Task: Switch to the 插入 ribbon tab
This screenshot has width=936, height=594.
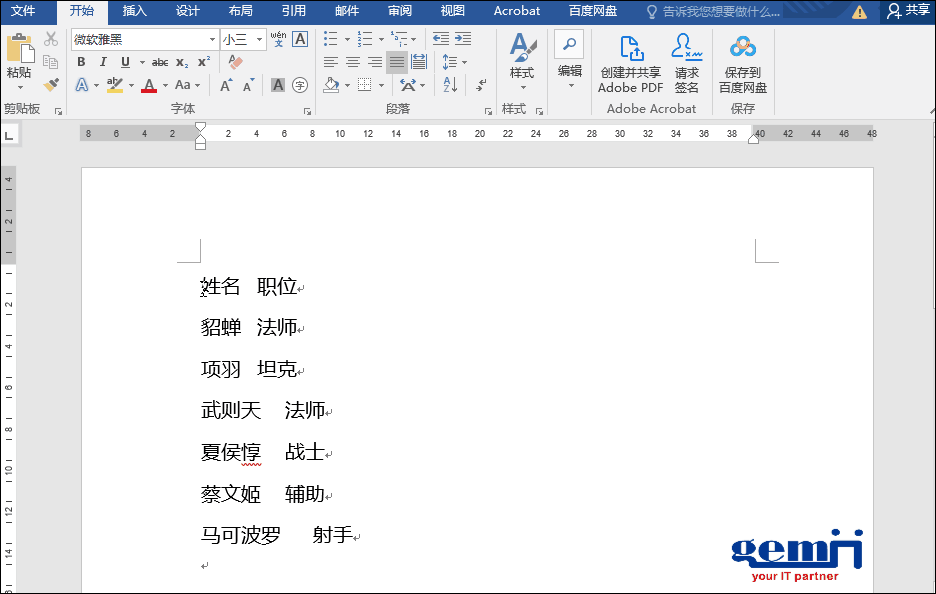Action: click(134, 11)
